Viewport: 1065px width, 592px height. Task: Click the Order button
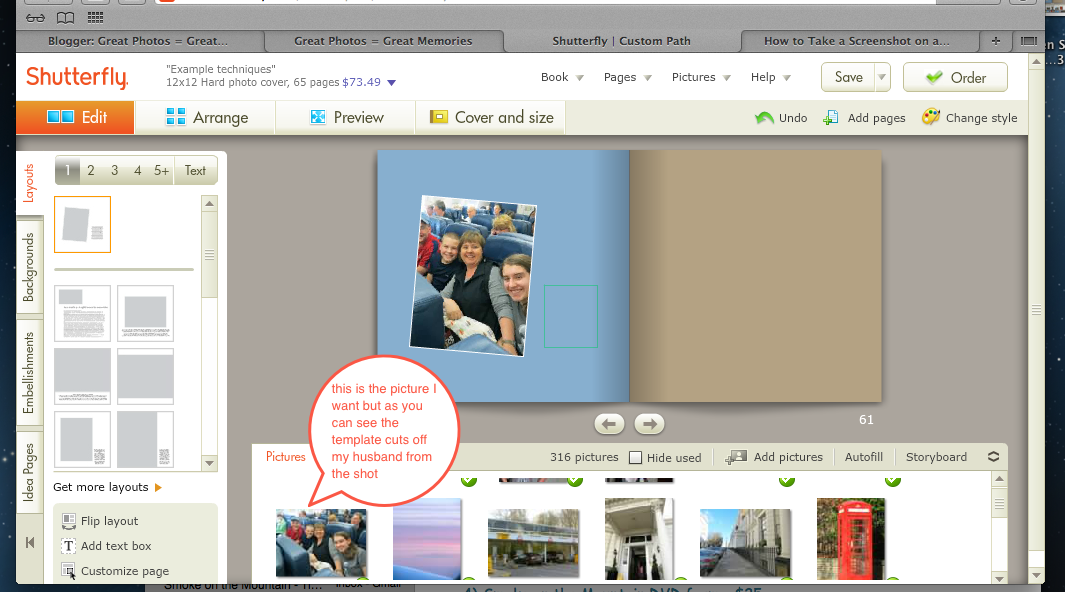click(x=955, y=77)
